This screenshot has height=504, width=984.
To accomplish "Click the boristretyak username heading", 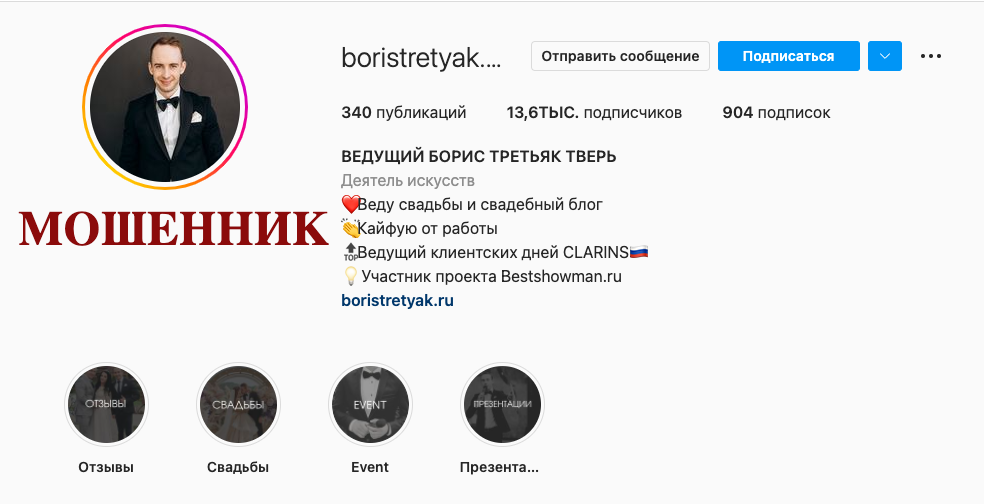I will click(x=420, y=58).
